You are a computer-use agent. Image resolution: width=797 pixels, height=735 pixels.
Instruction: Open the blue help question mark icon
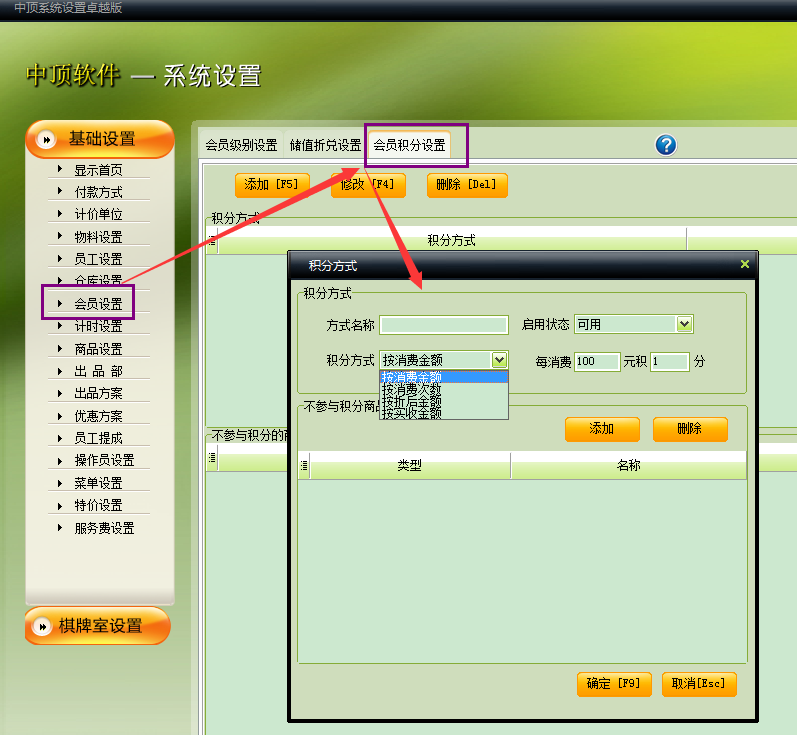[x=665, y=145]
